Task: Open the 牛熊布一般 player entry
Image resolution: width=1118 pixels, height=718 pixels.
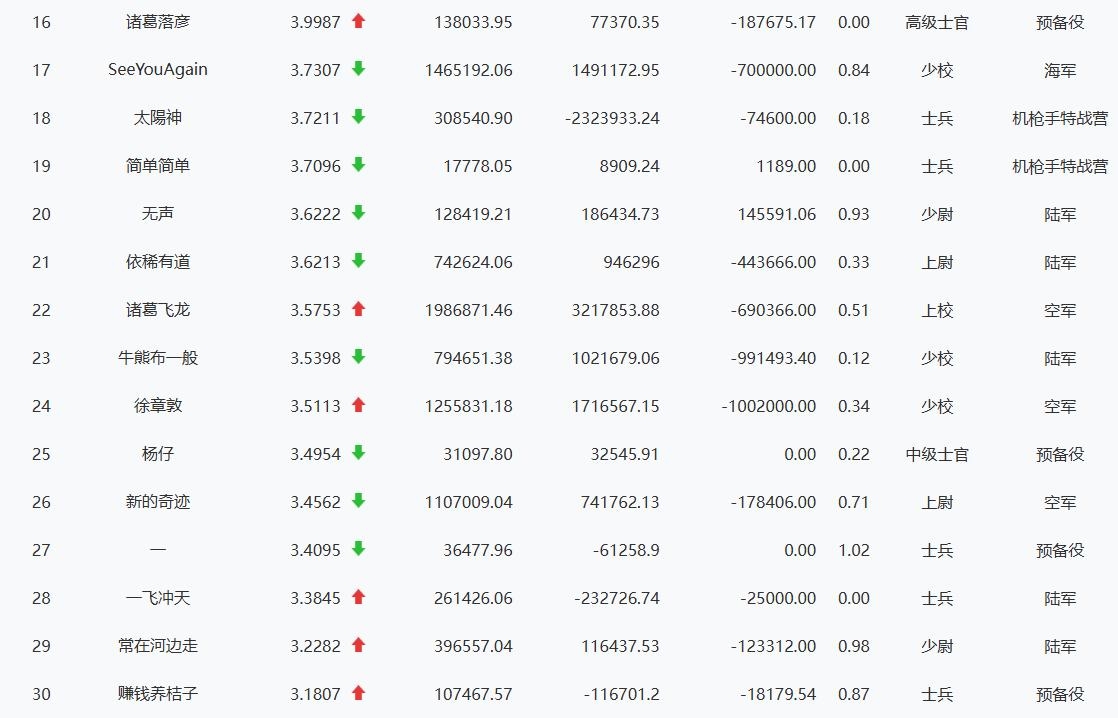Action: 158,358
